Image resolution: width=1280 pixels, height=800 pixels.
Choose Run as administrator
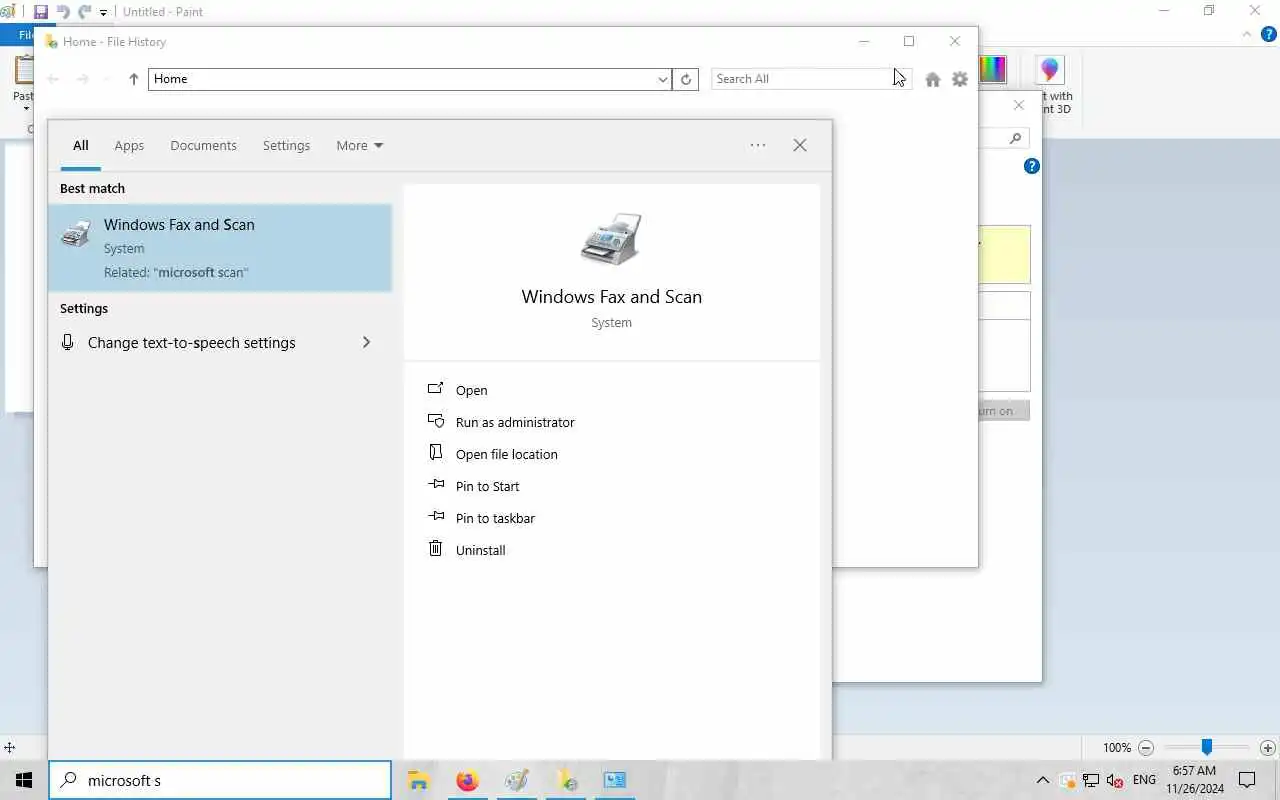point(515,422)
